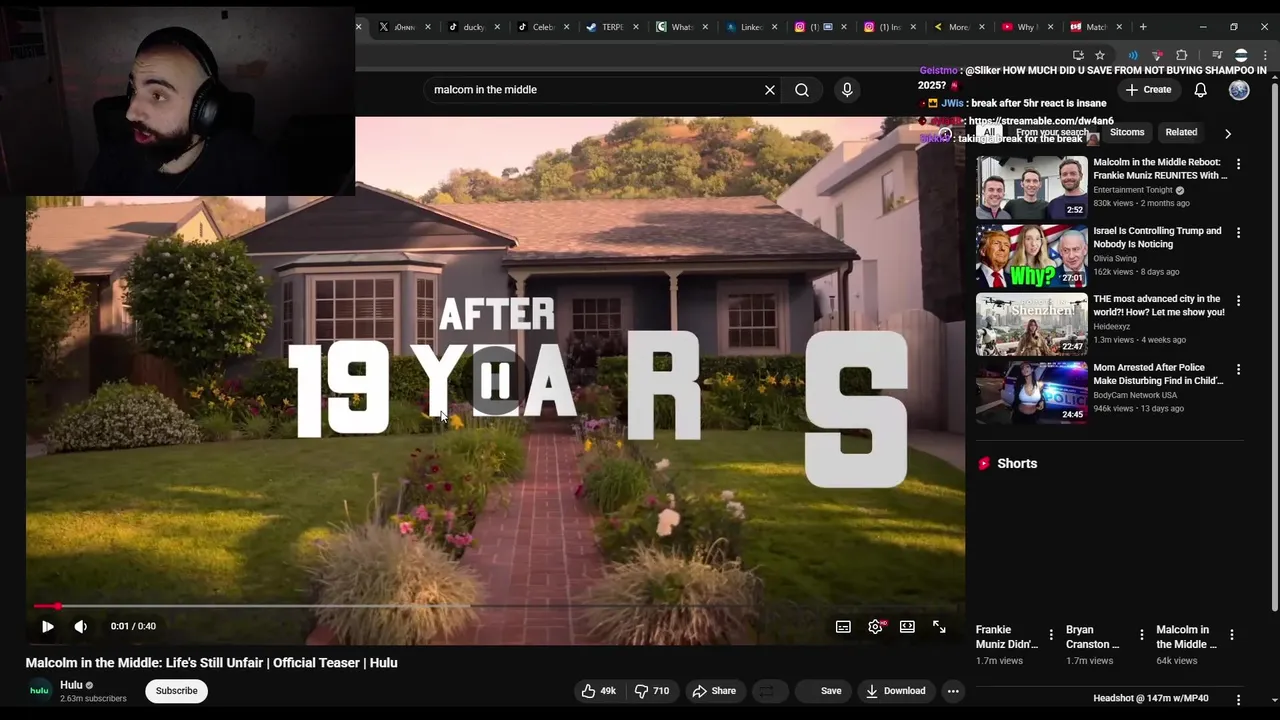Open YouTube notifications bell
Image resolution: width=1280 pixels, height=720 pixels.
(x=1200, y=90)
